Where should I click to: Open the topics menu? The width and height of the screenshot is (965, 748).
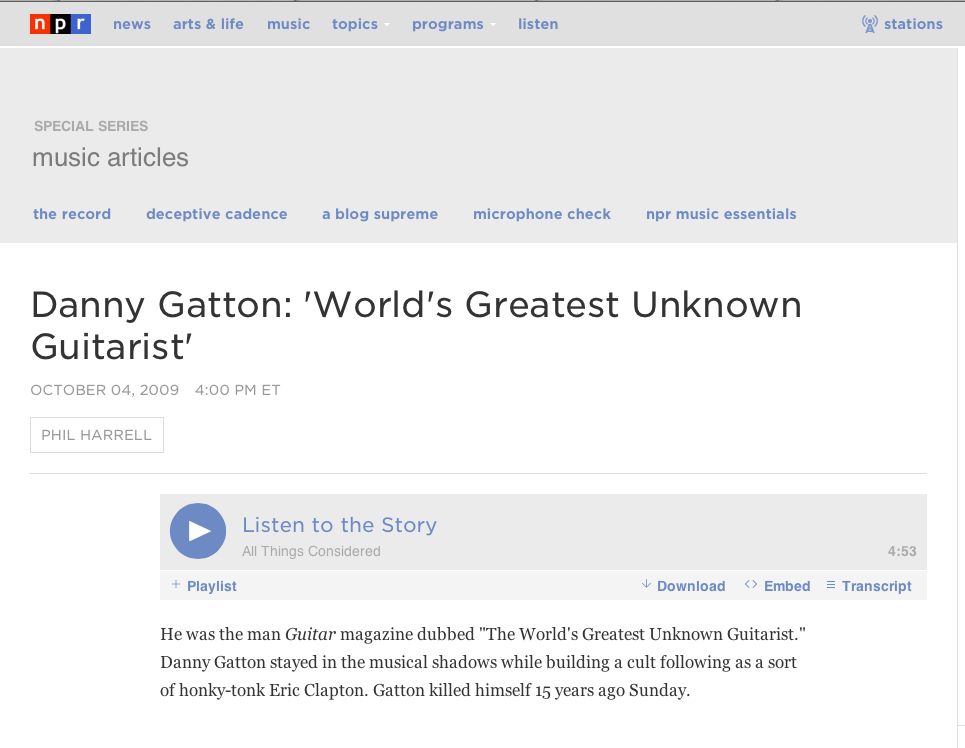[354, 24]
